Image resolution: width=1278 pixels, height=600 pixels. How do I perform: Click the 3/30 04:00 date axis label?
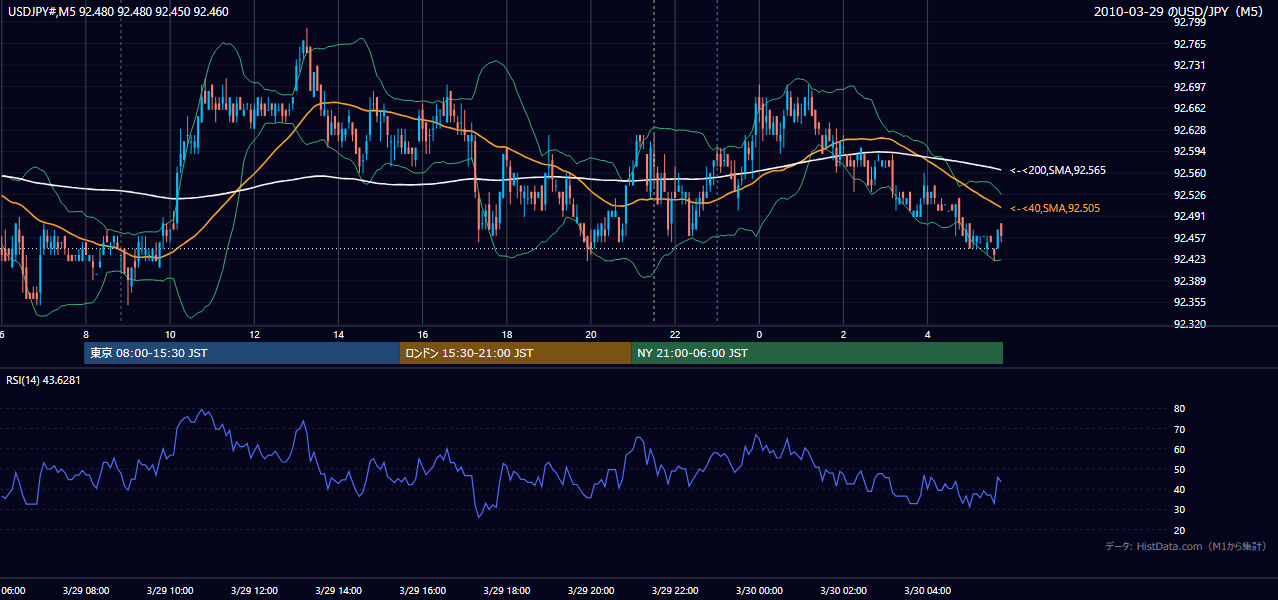(927, 590)
